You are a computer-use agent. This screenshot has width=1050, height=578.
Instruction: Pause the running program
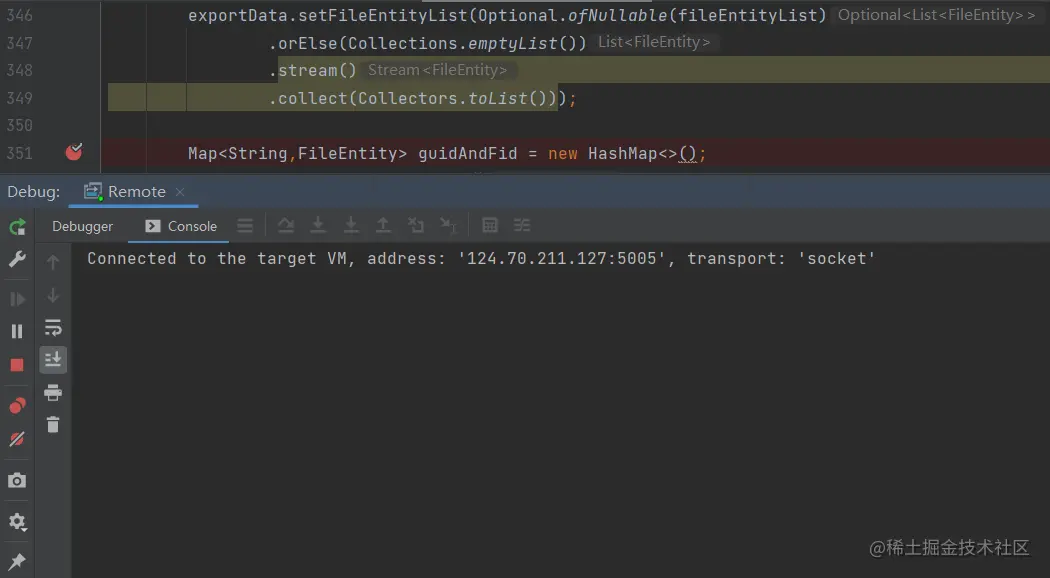pos(17,332)
